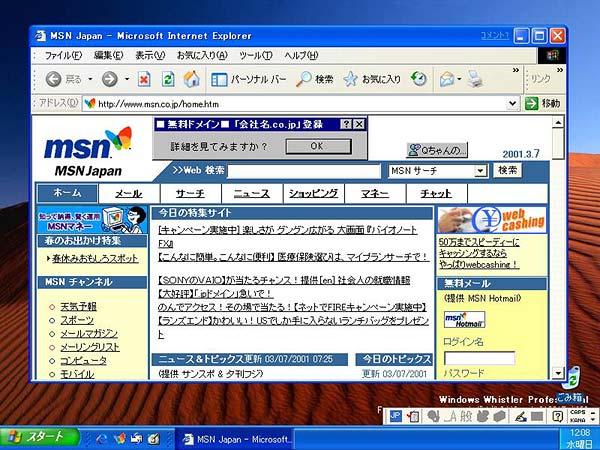This screenshot has width=600, height=450.
Task: Open the メーリングリスト channel link
Action: click(90, 347)
